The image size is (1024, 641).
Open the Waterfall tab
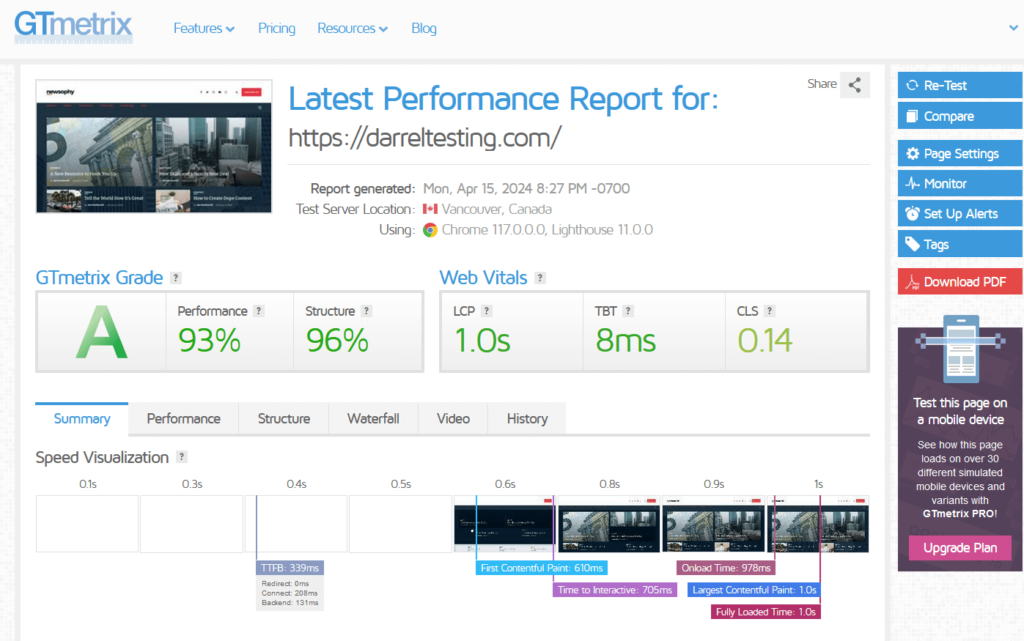[373, 418]
